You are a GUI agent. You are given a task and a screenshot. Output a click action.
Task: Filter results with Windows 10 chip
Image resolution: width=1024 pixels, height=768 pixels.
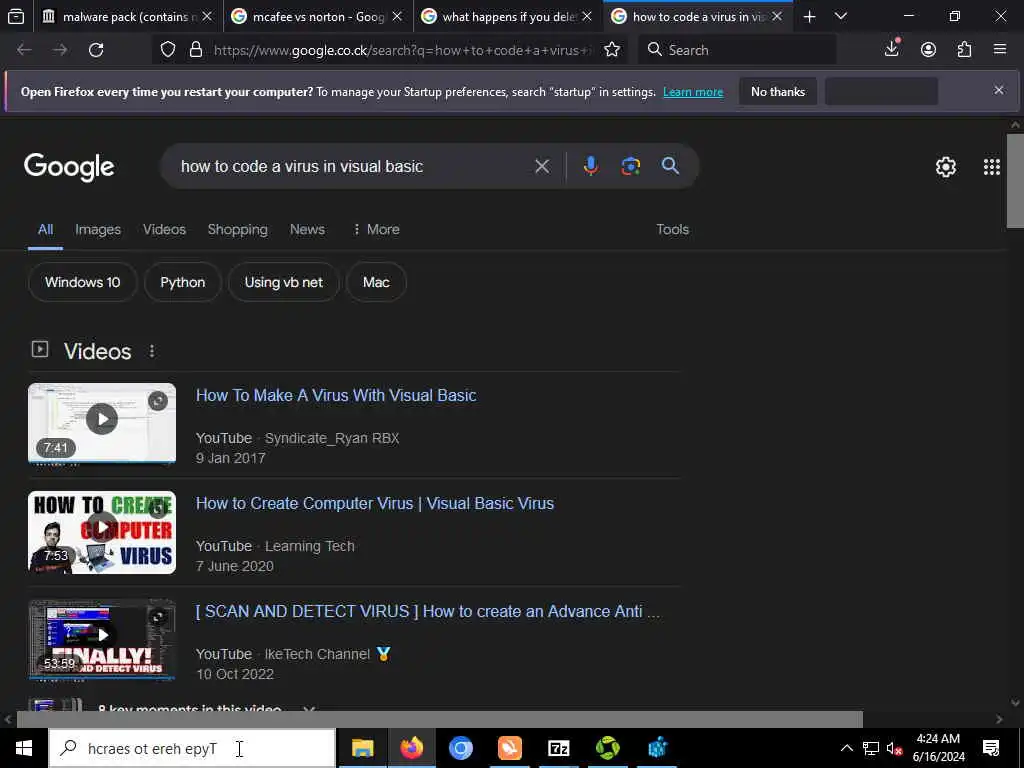pos(83,282)
